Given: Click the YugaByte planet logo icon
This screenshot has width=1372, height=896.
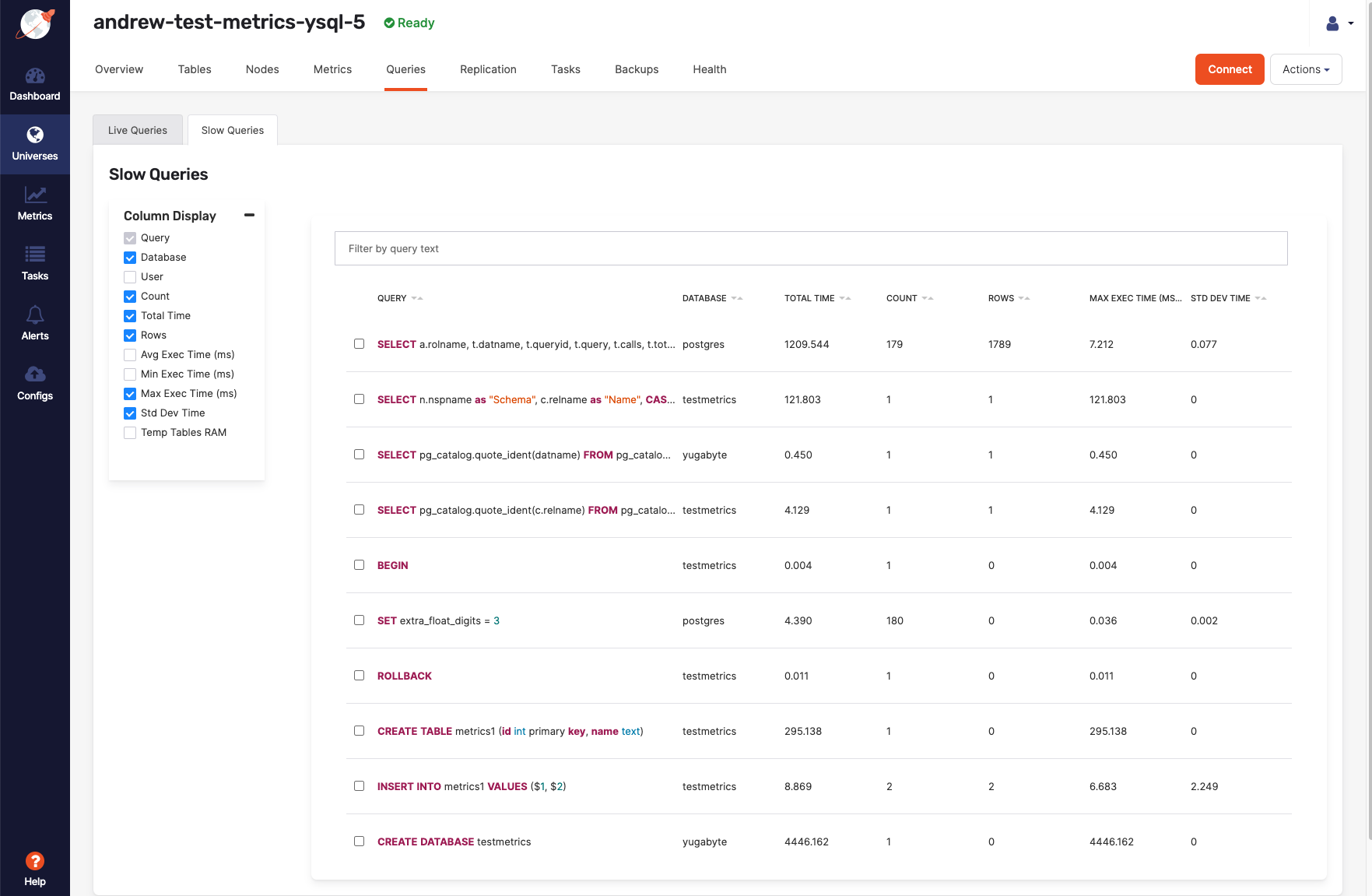Looking at the screenshot, I should (35, 25).
